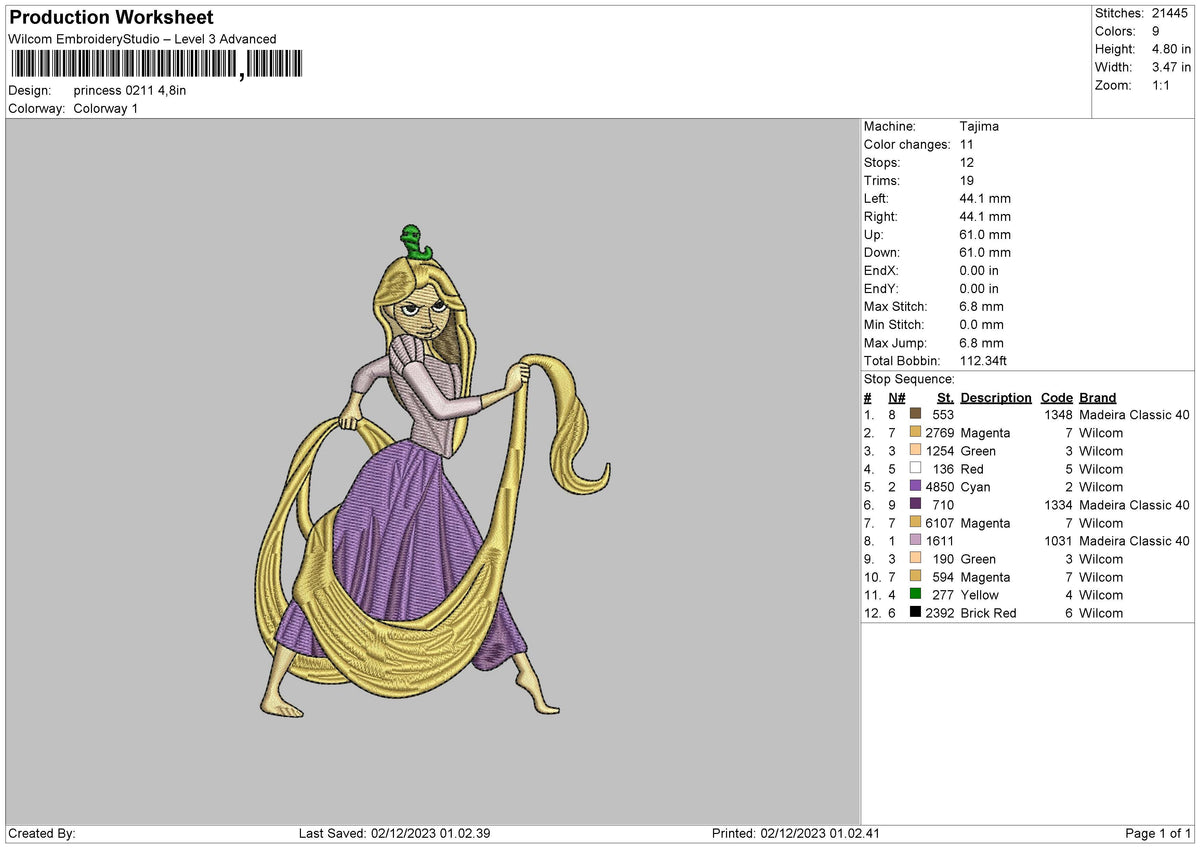Viewport: 1200px width, 848px height.
Task: Click the Min Stitch value 0.0 mm
Action: (x=982, y=324)
